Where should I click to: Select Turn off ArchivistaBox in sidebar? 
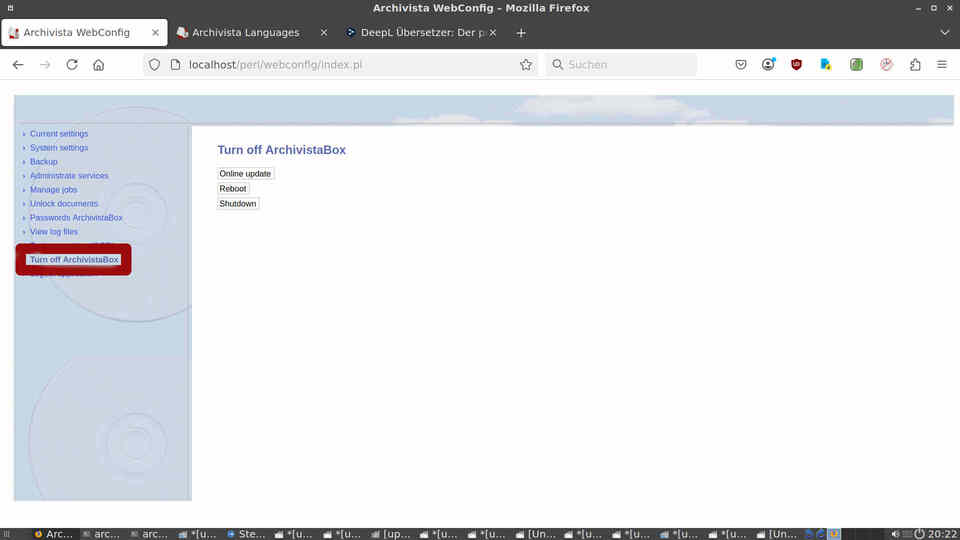coord(74,260)
